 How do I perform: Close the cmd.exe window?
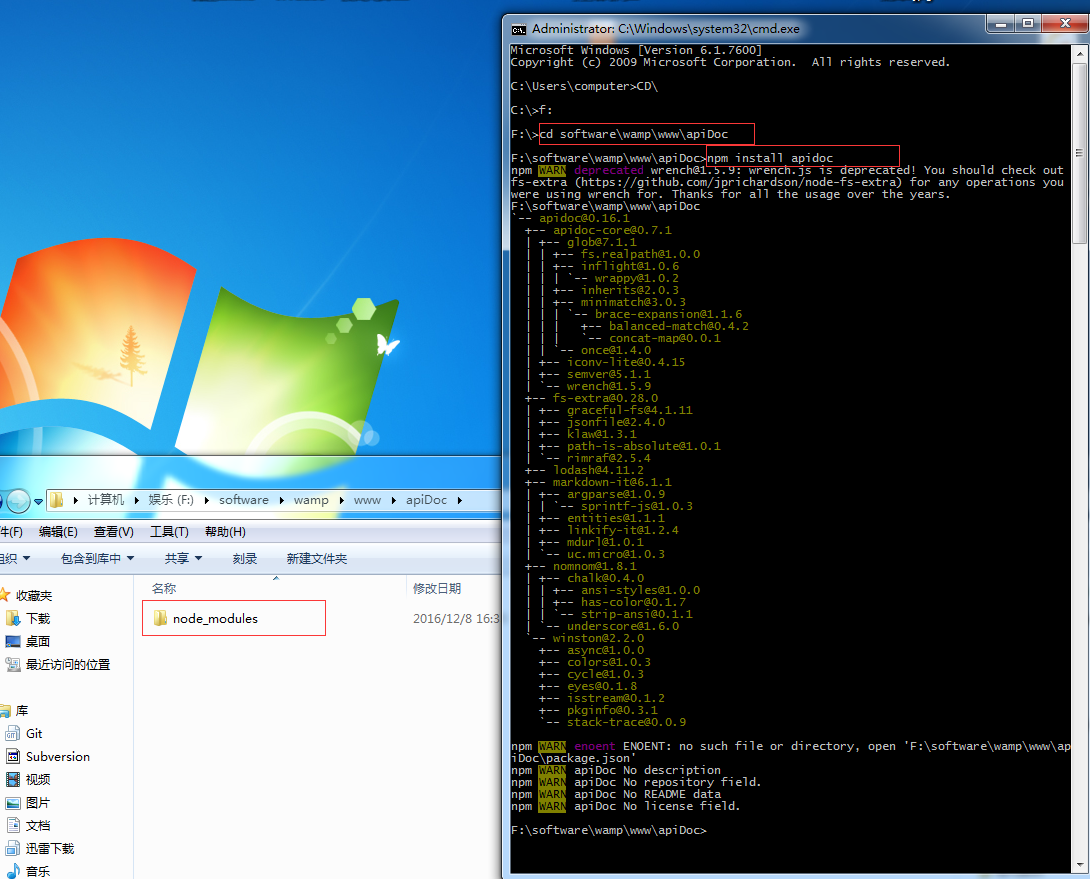(1065, 24)
